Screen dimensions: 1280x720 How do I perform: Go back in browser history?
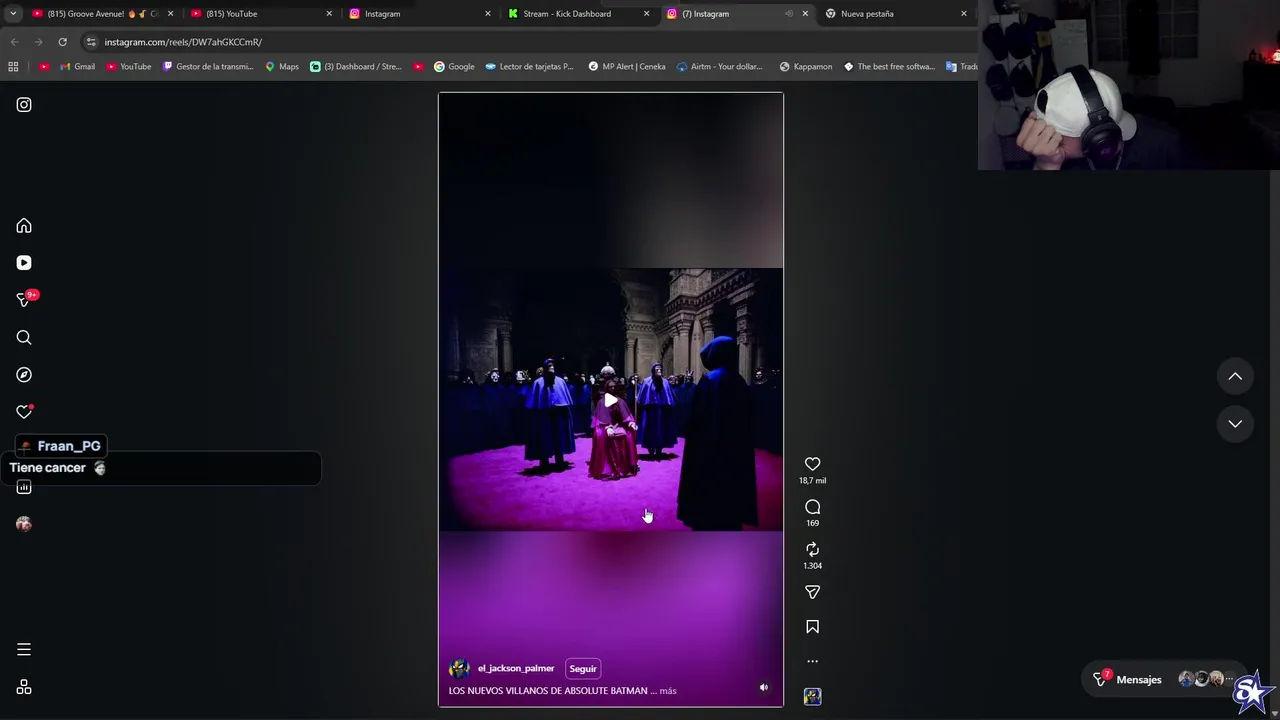[15, 42]
